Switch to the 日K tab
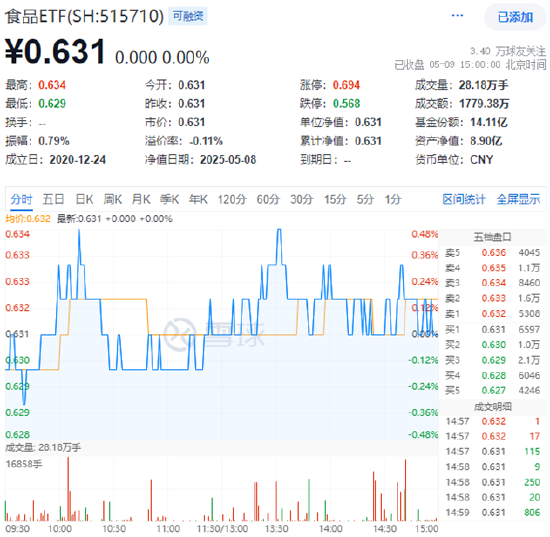The width and height of the screenshot is (550, 537). (85, 199)
